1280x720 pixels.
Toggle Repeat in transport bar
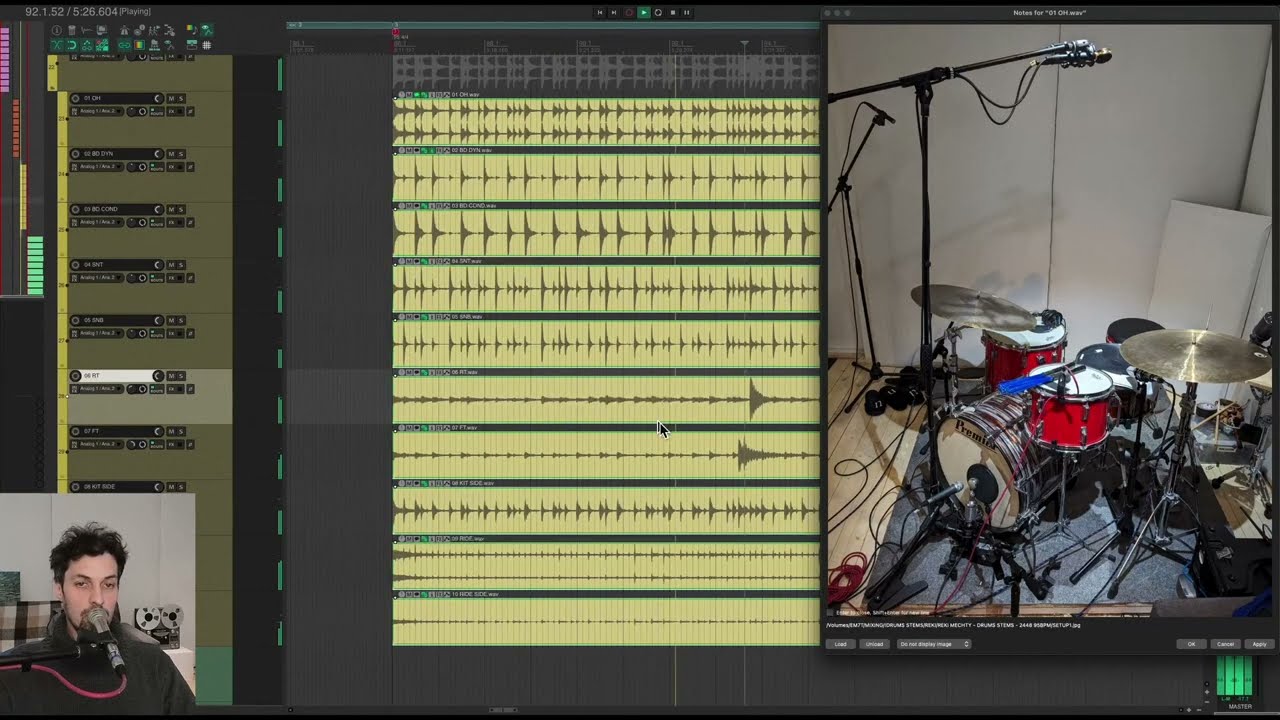click(658, 12)
